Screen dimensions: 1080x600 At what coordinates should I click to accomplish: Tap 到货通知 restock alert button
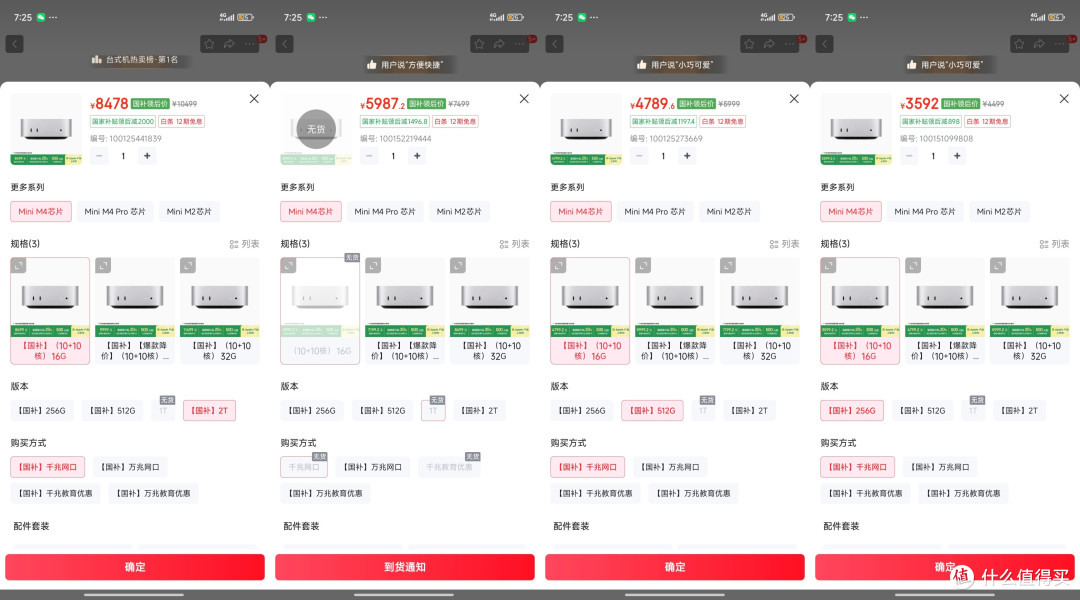(405, 567)
